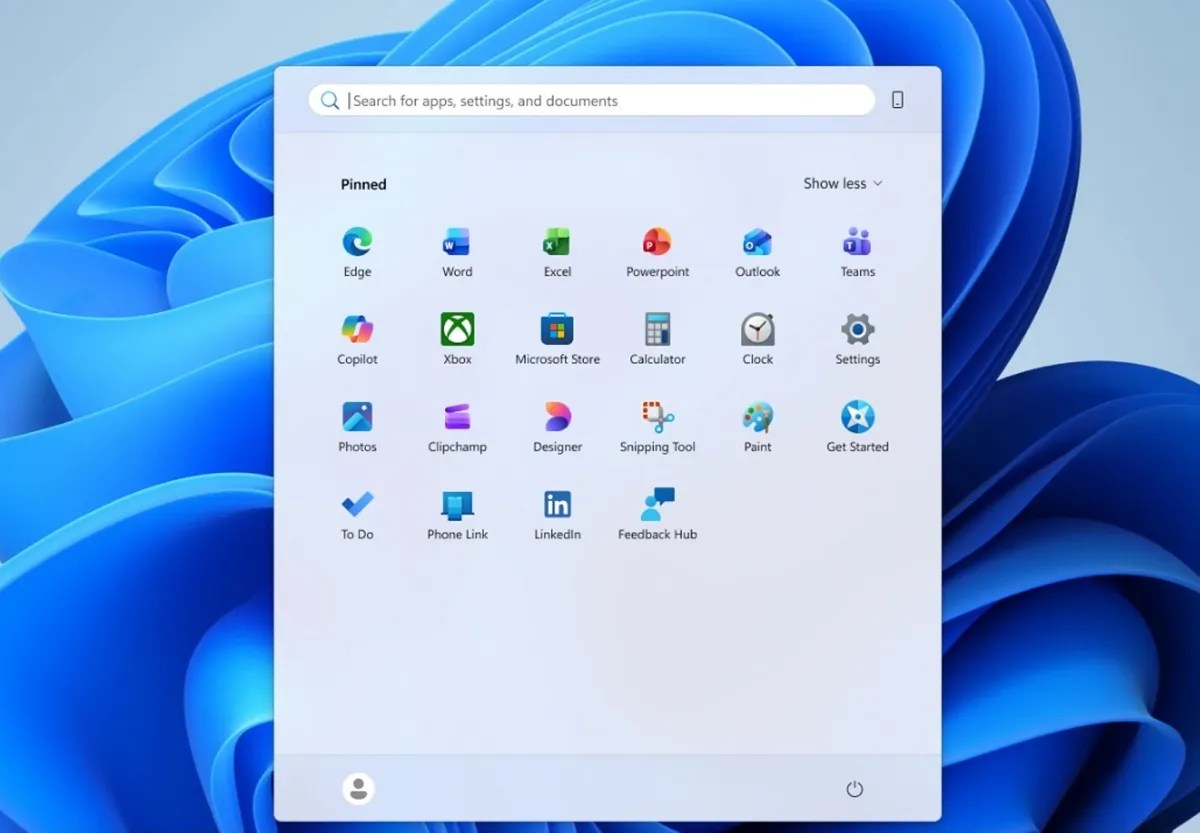The width and height of the screenshot is (1200, 833).
Task: Launch Word from pinned apps
Action: (x=457, y=252)
